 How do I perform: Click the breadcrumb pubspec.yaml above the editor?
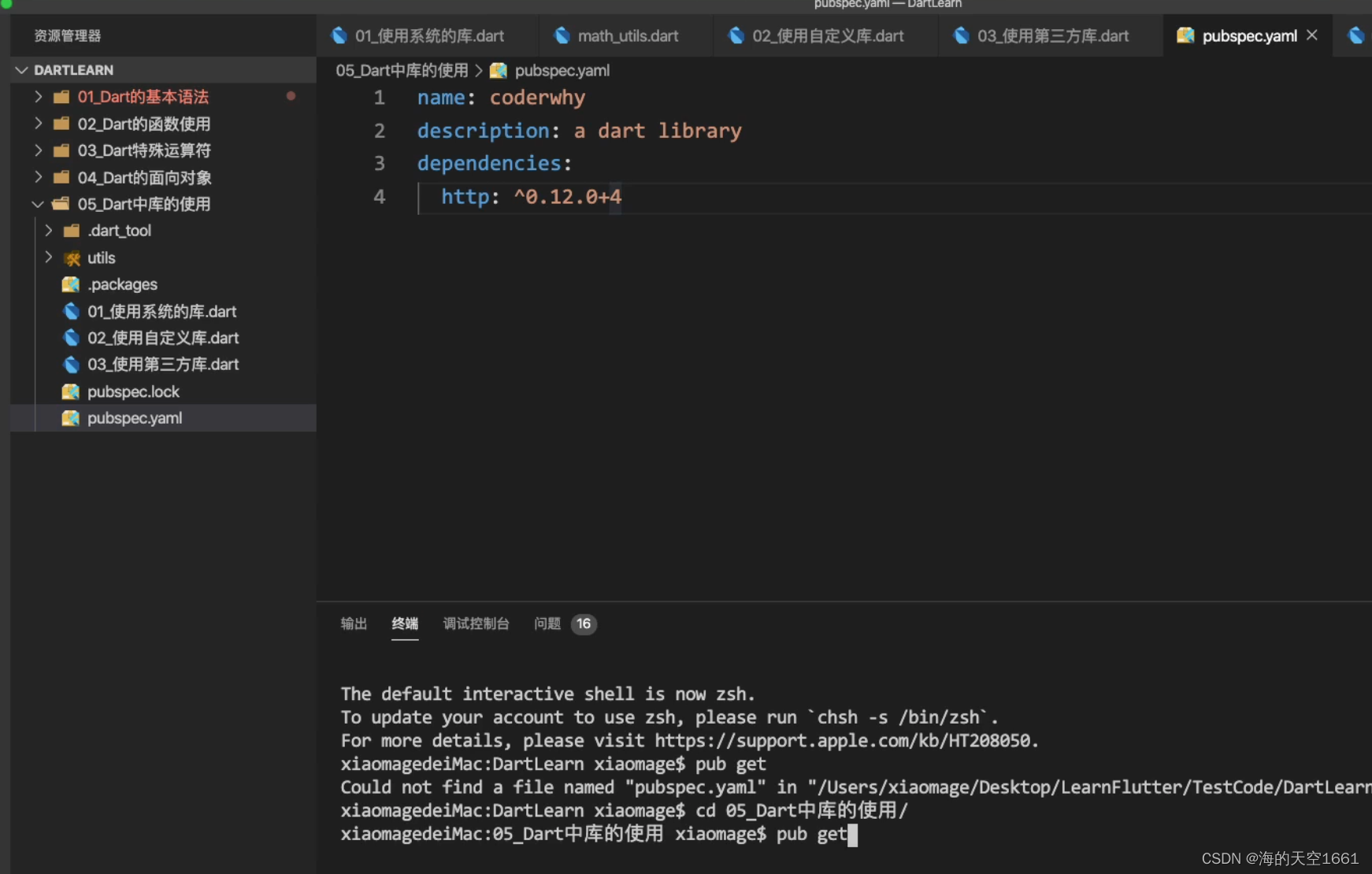click(561, 70)
